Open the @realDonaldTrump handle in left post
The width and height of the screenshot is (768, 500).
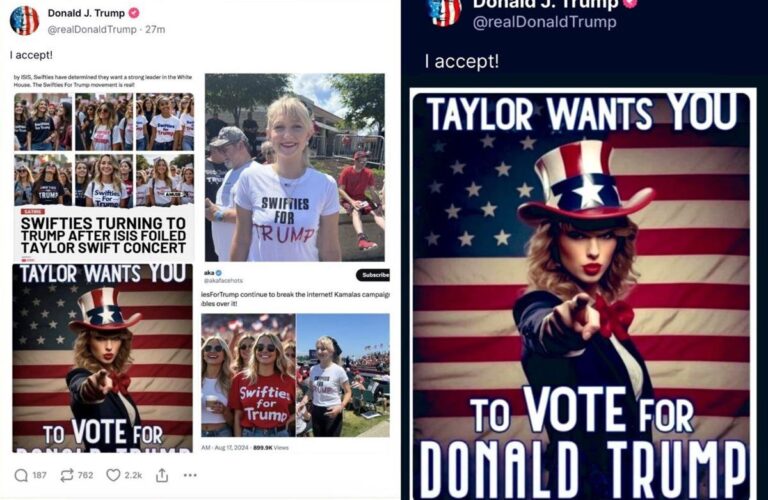pos(92,29)
